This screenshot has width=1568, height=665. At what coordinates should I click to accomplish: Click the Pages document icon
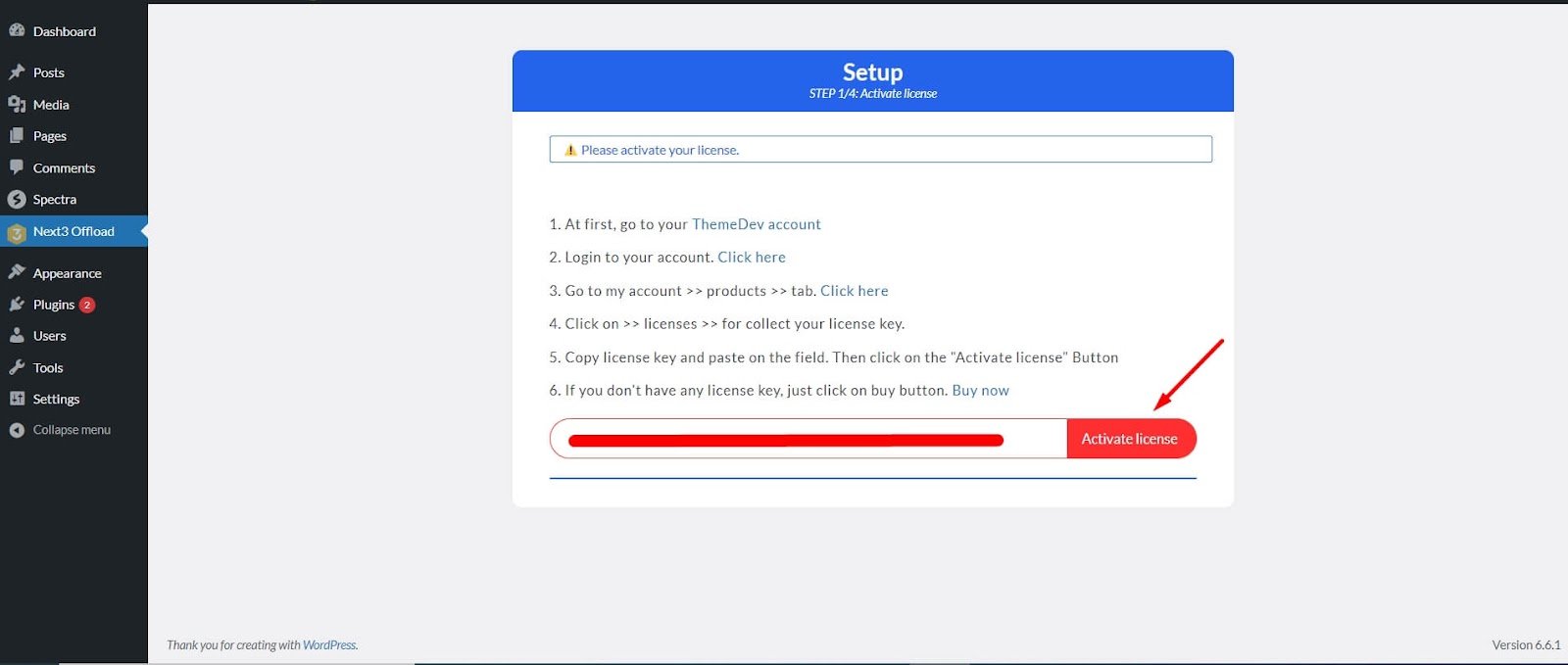(x=17, y=135)
